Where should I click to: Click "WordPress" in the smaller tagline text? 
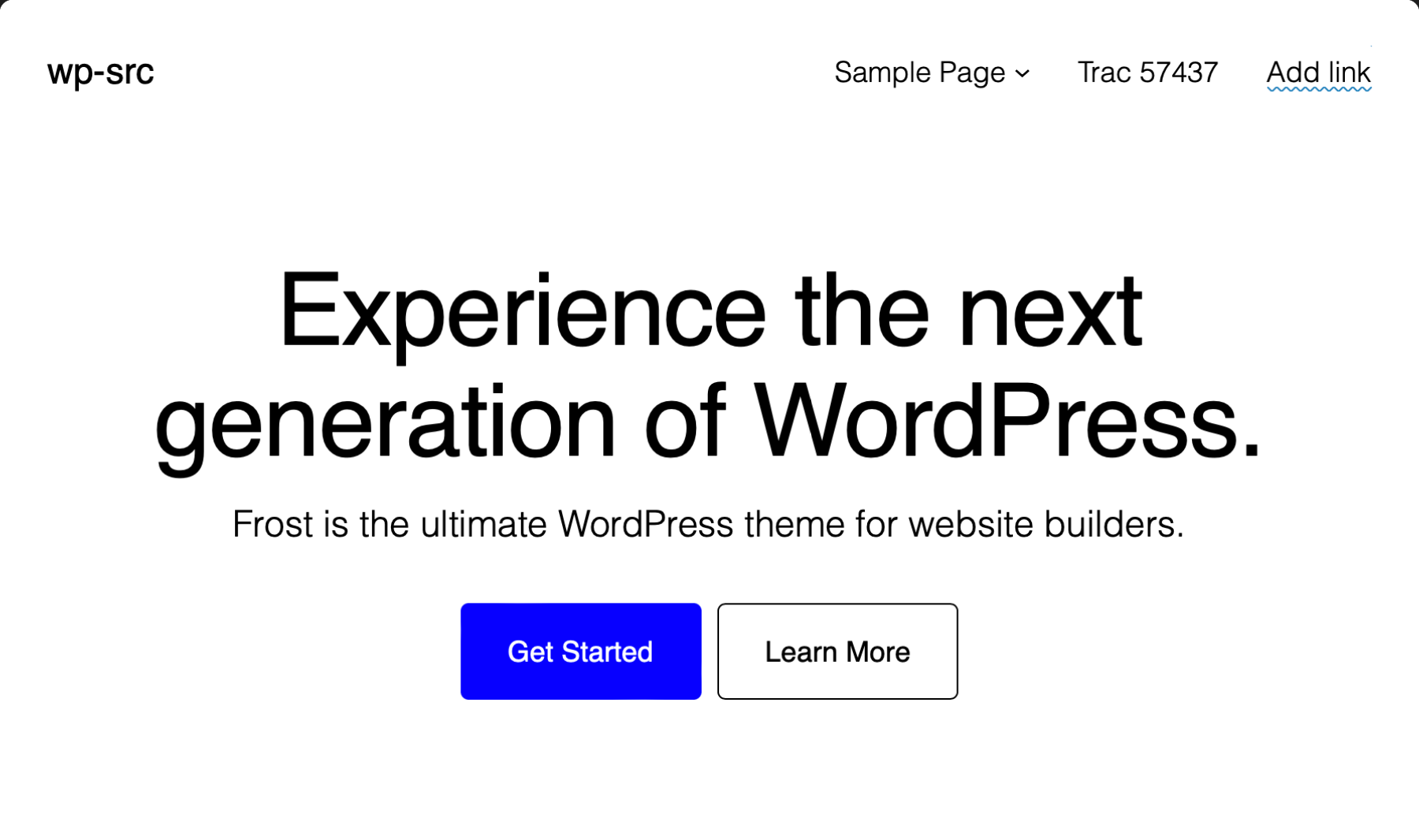click(x=646, y=524)
